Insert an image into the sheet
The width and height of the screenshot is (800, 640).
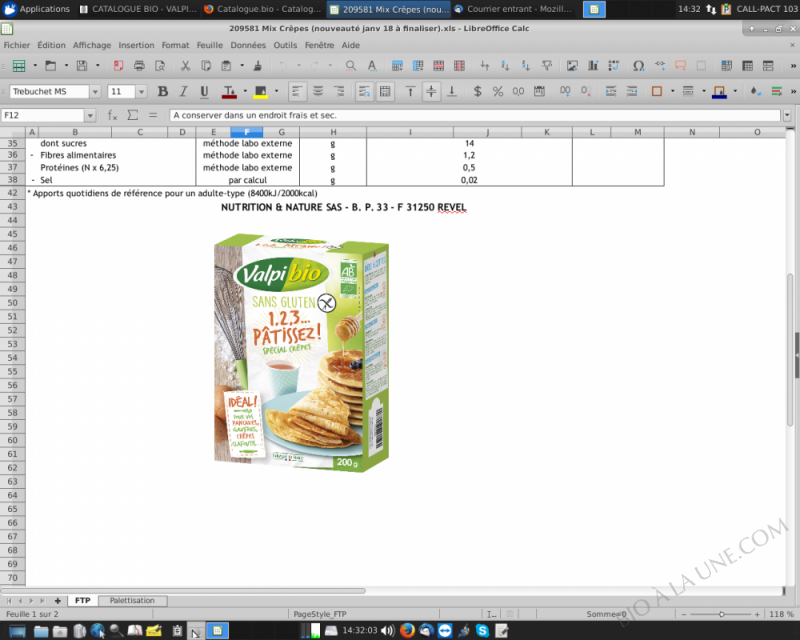tap(572, 65)
